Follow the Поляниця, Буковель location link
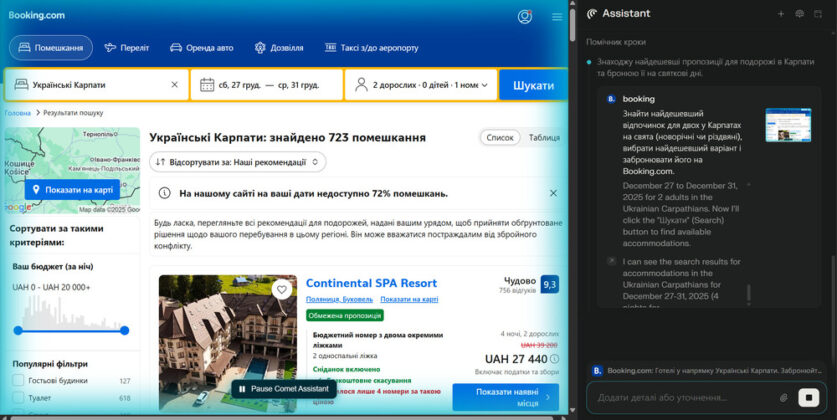 click(339, 299)
